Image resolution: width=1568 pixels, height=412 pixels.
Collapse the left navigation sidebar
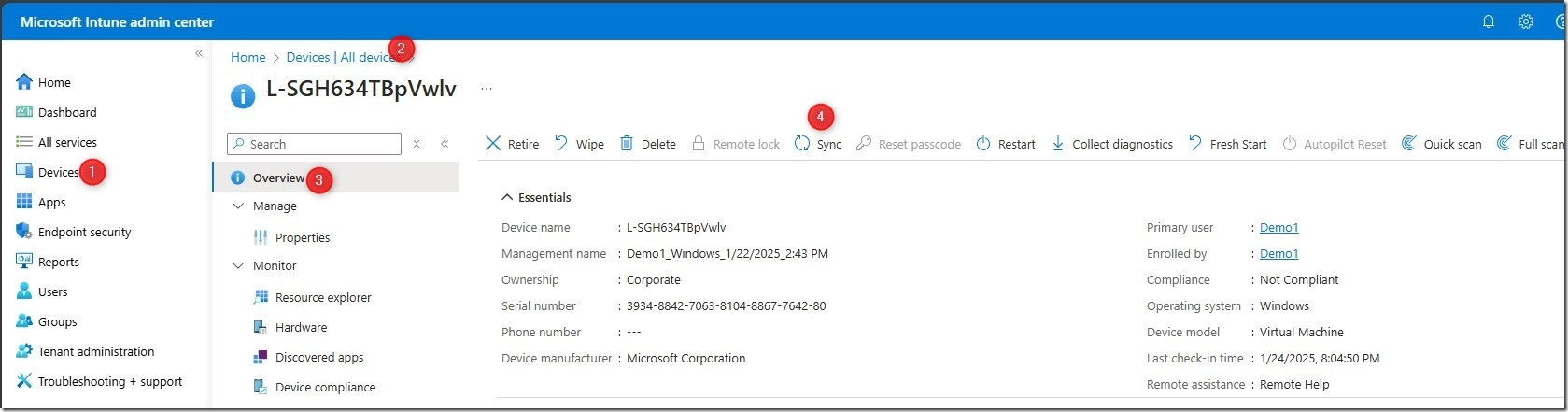(x=199, y=53)
